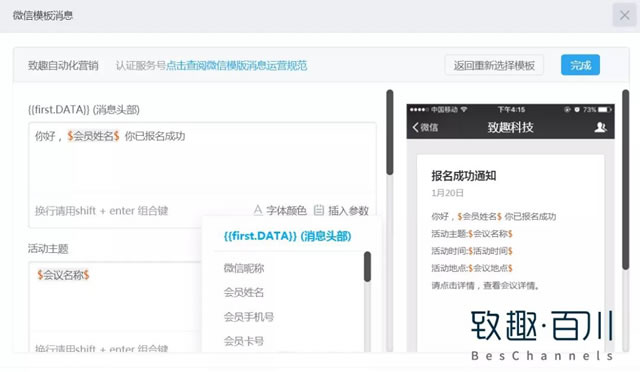The width and height of the screenshot is (640, 372).
Task: Tap the contact profile icon in phone preview
Action: coord(600,127)
